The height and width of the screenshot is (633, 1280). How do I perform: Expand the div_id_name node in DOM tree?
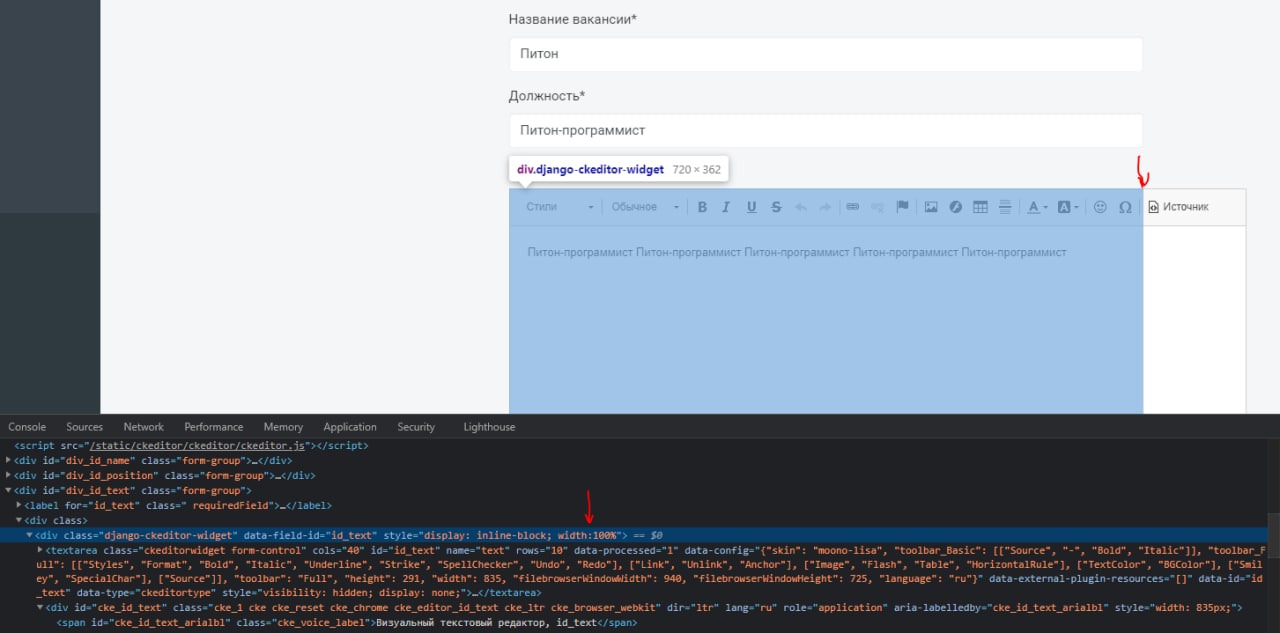coord(9,461)
